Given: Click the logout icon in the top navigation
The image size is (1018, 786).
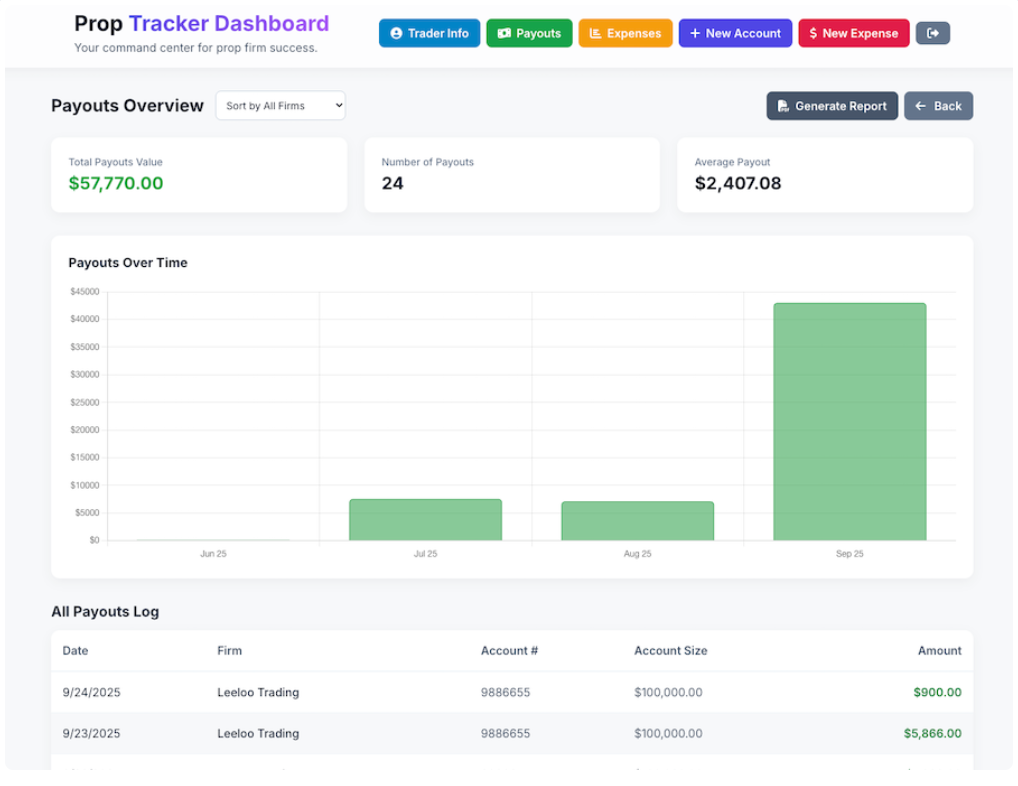Looking at the screenshot, I should click(932, 33).
